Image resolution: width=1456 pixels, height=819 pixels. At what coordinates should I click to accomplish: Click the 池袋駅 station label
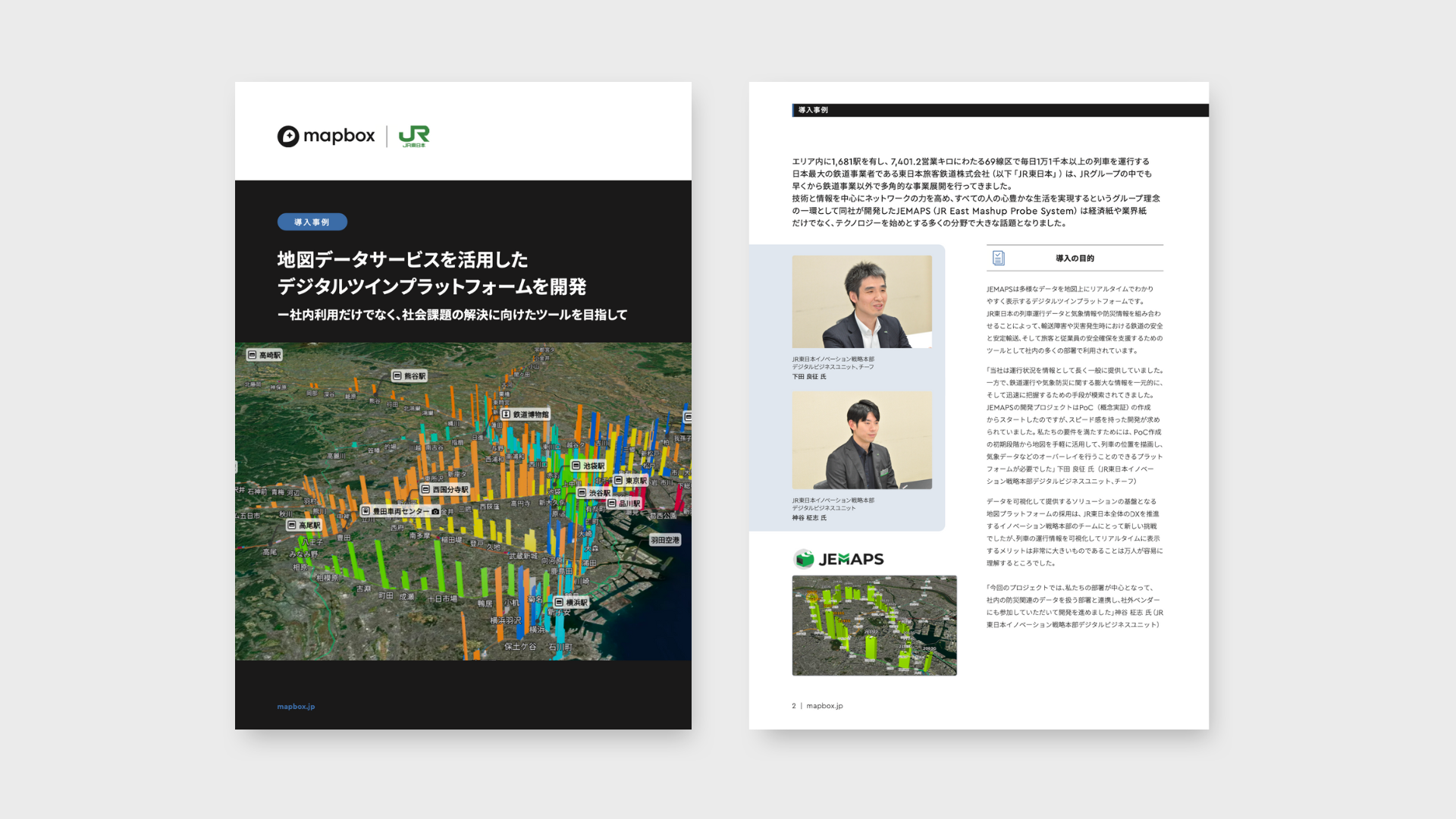(x=588, y=466)
